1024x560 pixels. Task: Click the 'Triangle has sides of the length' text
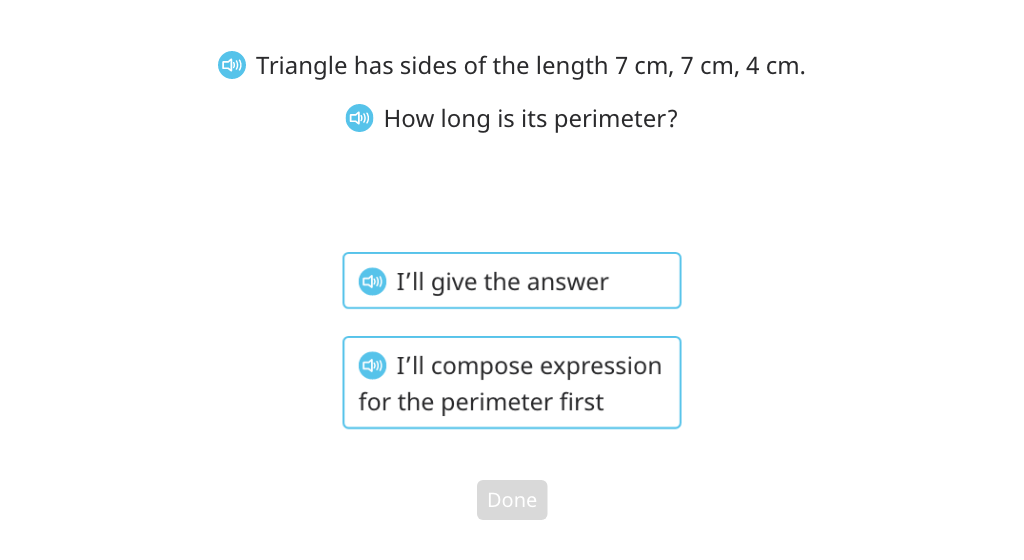(432, 66)
